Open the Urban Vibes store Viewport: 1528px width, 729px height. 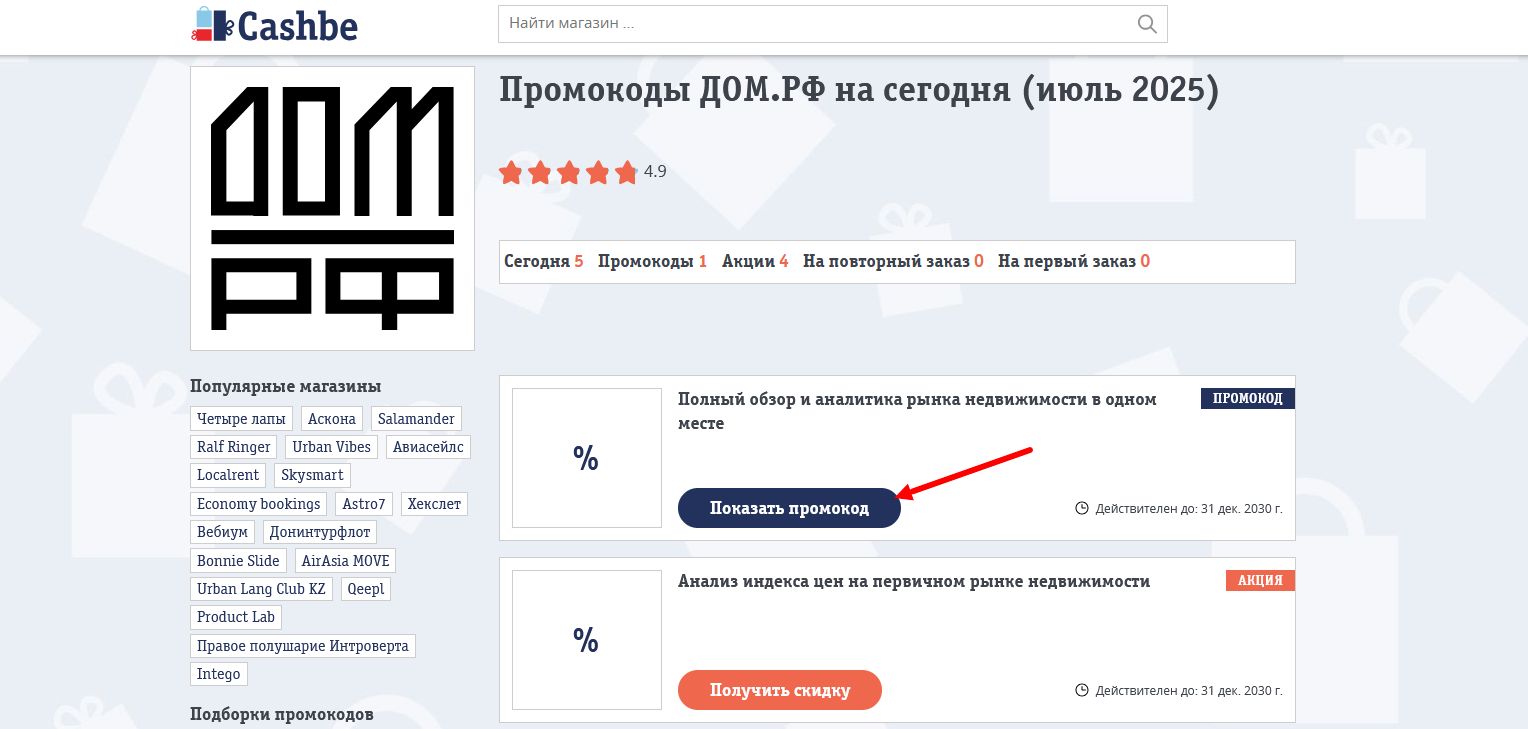[x=332, y=447]
